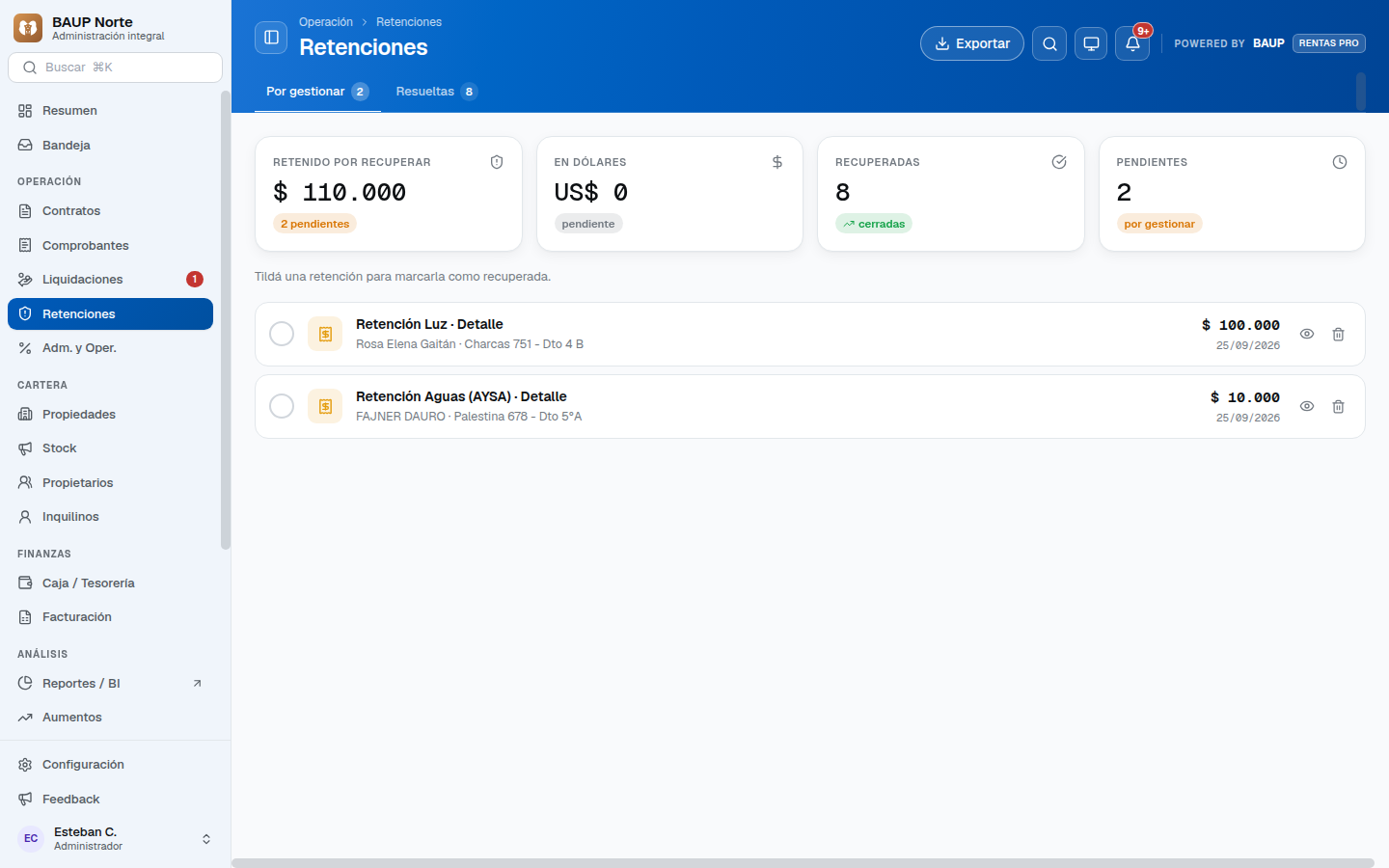Delete the Retención Aguas (AYSA) row

[1338, 406]
